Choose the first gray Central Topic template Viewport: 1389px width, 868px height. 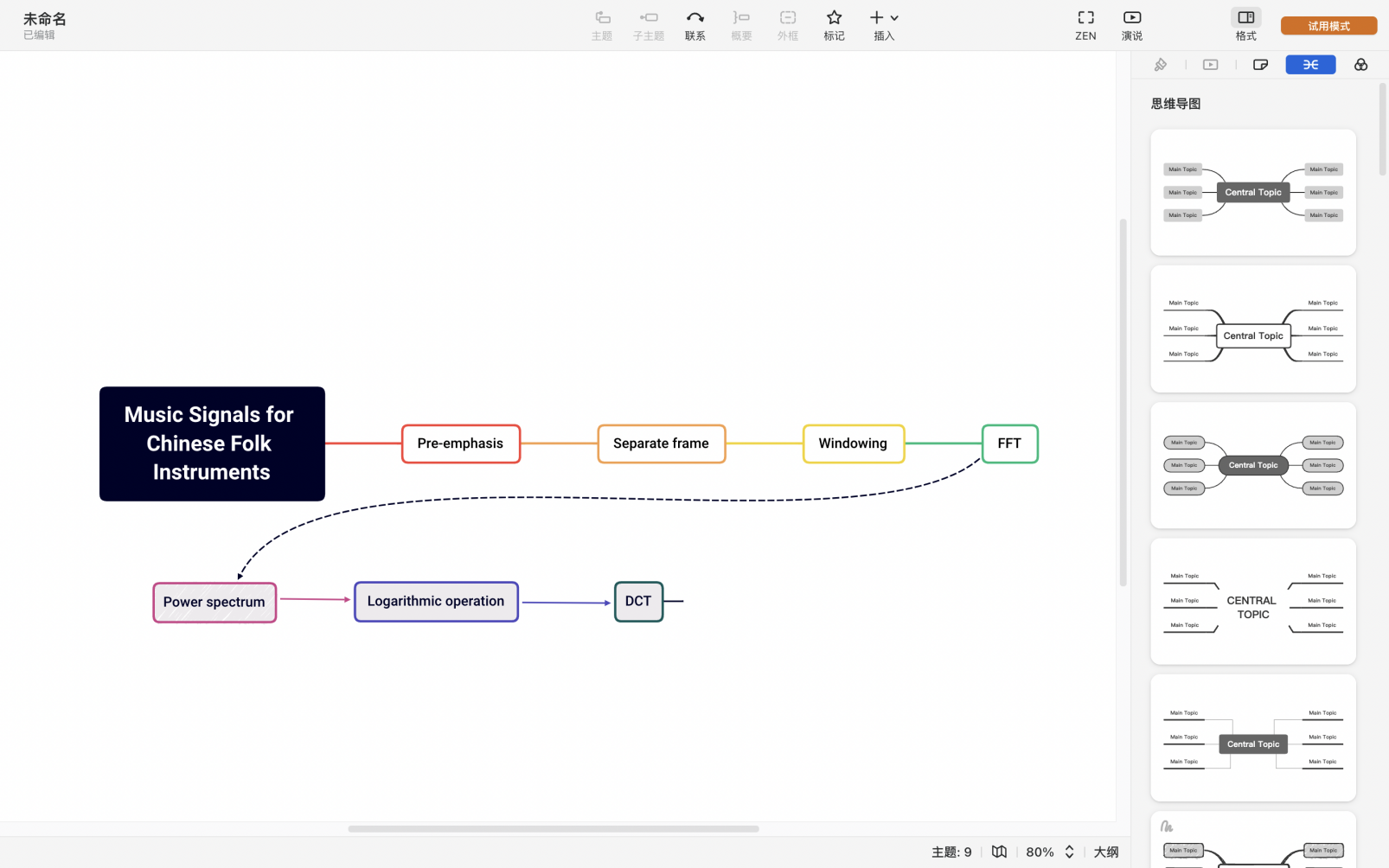coord(1252,193)
